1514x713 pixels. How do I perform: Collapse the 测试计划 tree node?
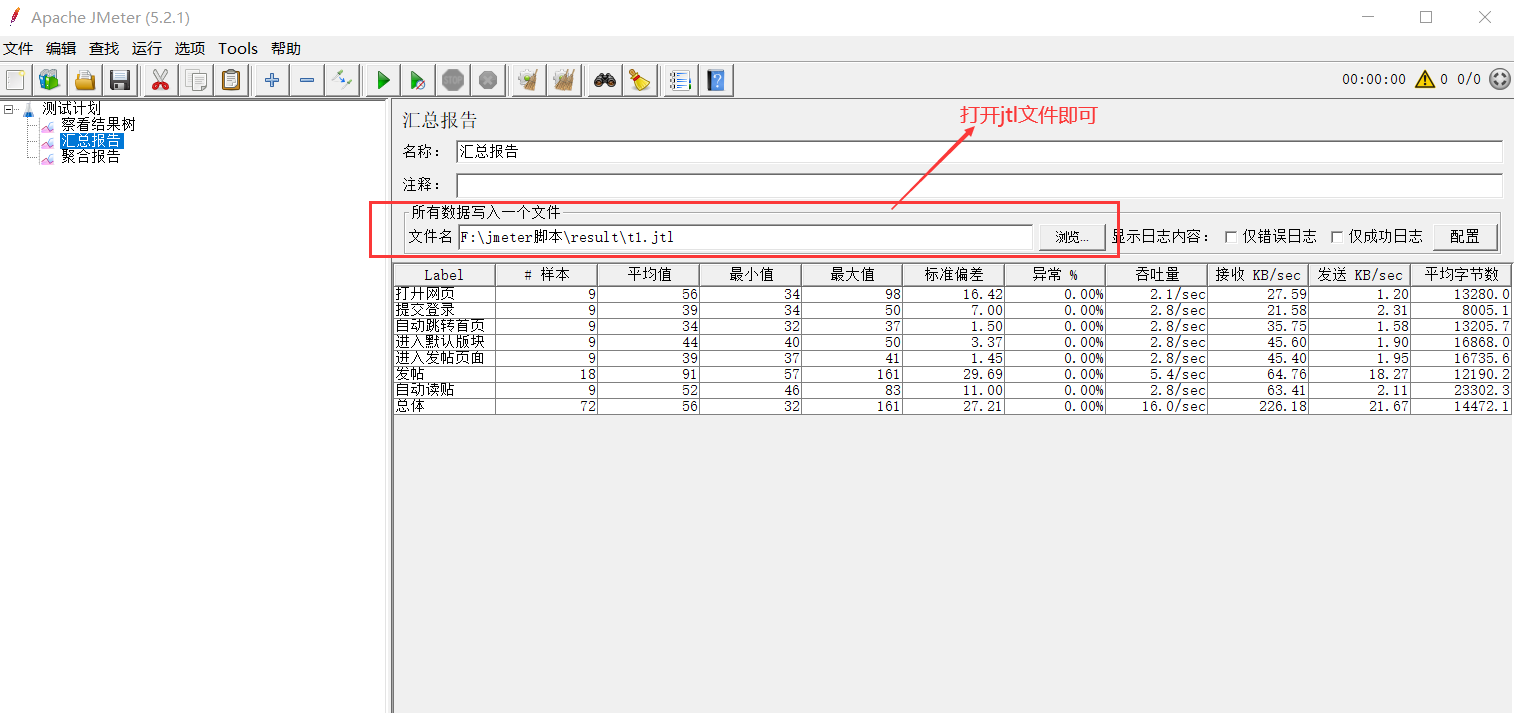coord(8,109)
